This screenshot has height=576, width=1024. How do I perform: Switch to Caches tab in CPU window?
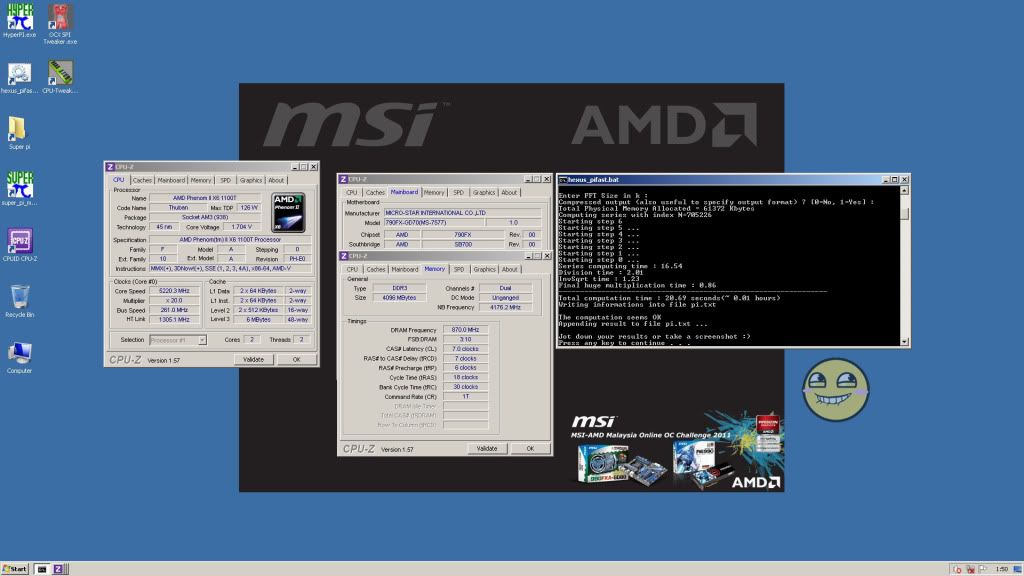(142, 180)
